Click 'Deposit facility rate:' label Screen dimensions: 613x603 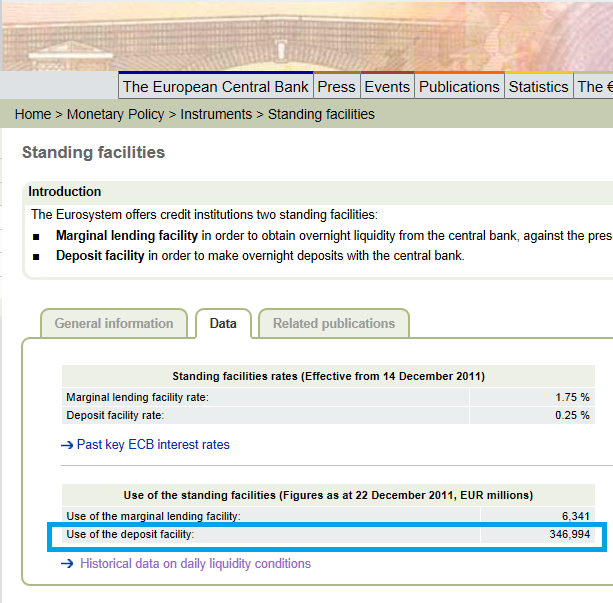tap(115, 415)
